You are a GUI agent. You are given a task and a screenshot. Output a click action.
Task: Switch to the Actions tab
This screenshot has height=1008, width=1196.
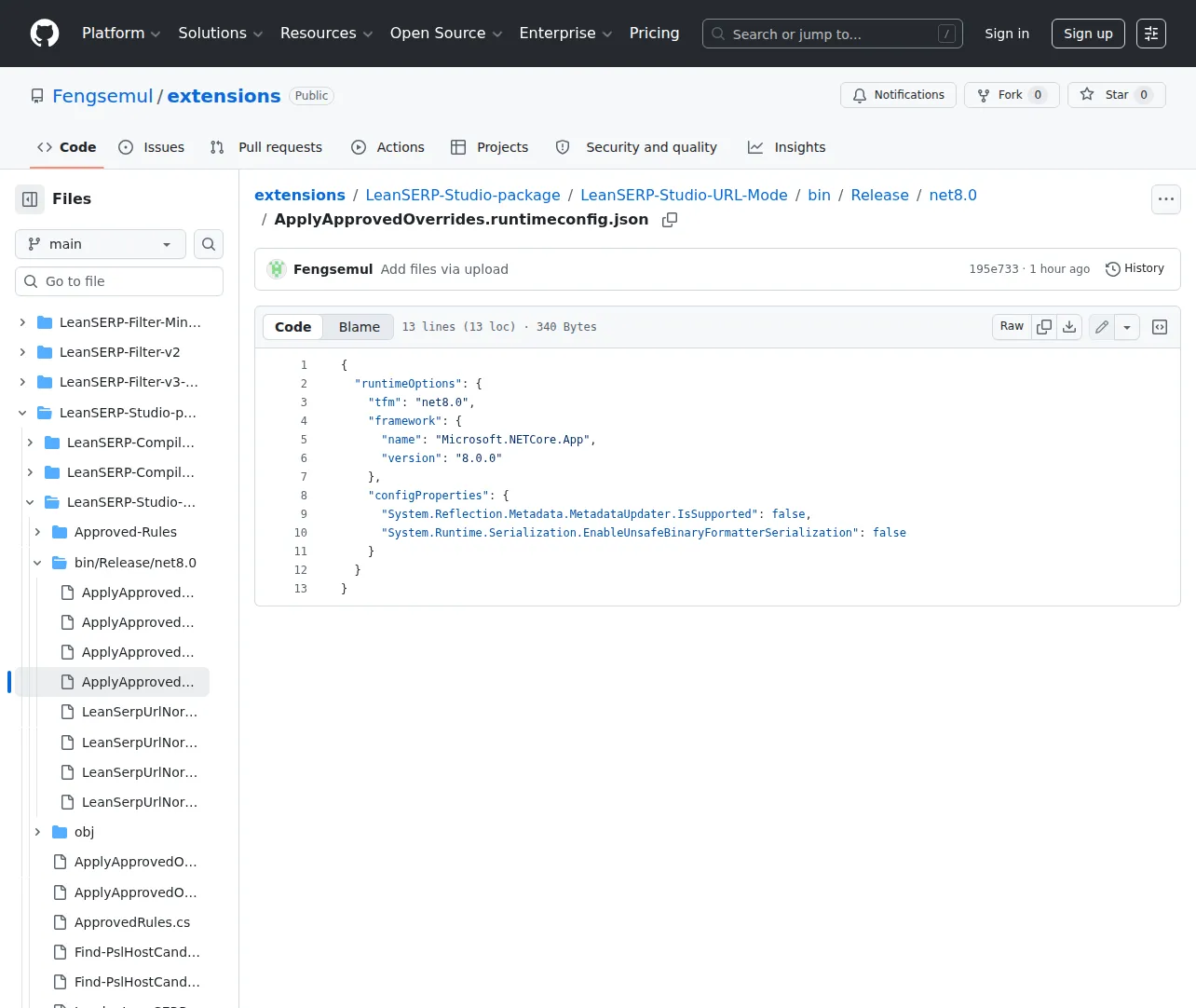tap(387, 147)
